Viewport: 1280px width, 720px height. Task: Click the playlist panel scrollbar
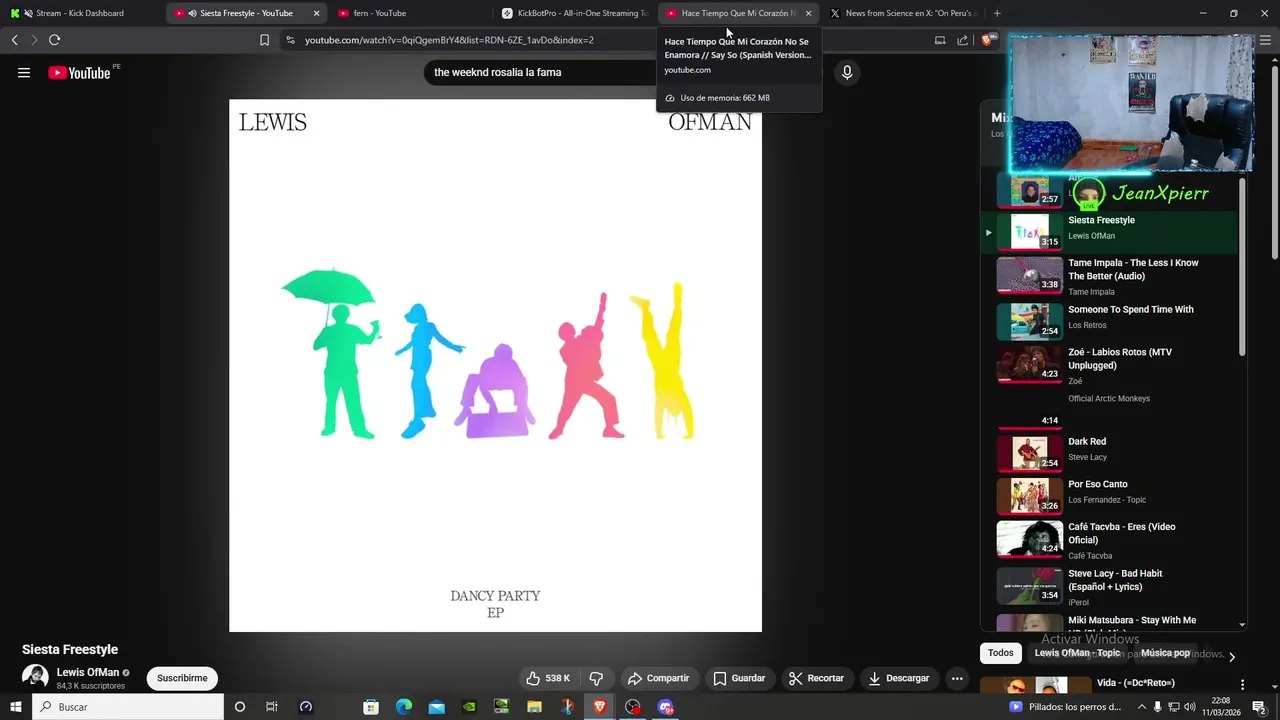tap(1243, 265)
